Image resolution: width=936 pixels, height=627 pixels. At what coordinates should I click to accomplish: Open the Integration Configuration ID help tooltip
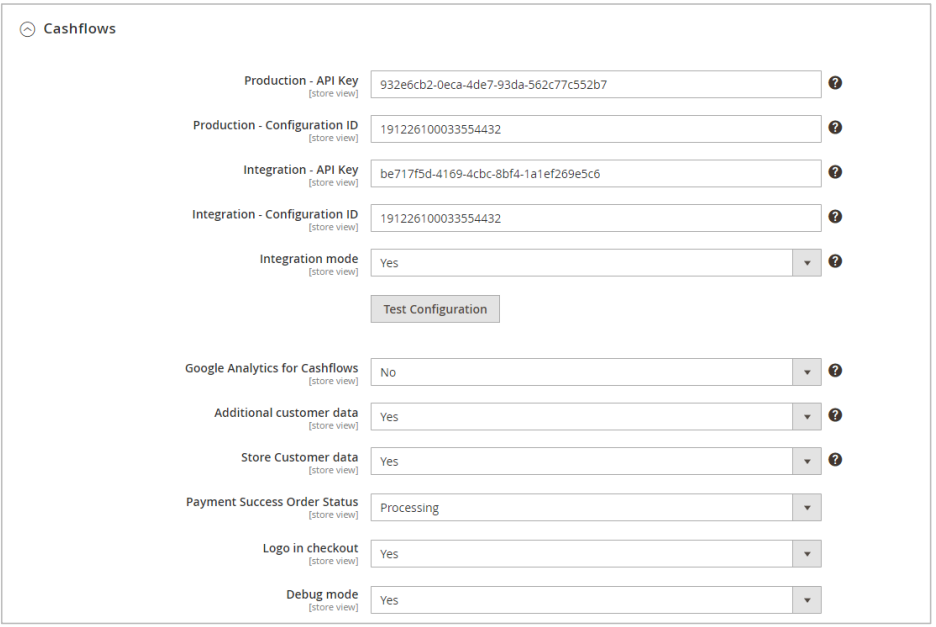click(x=835, y=216)
